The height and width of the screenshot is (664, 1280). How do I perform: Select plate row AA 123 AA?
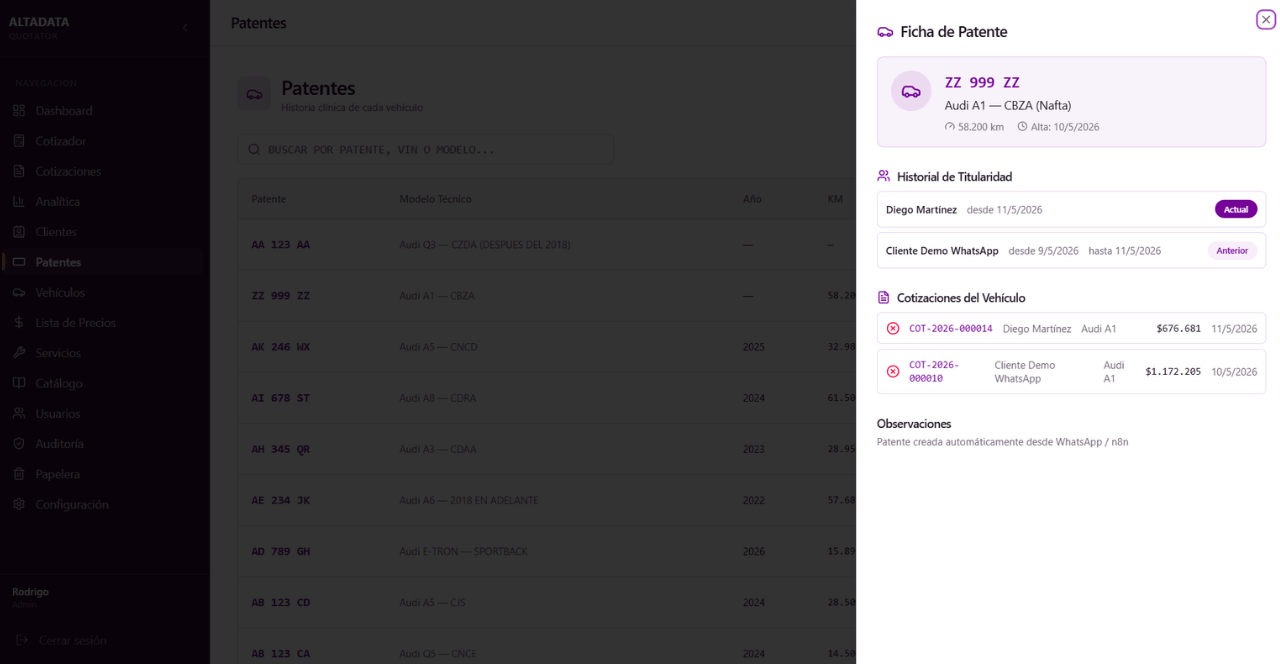pyautogui.click(x=546, y=245)
